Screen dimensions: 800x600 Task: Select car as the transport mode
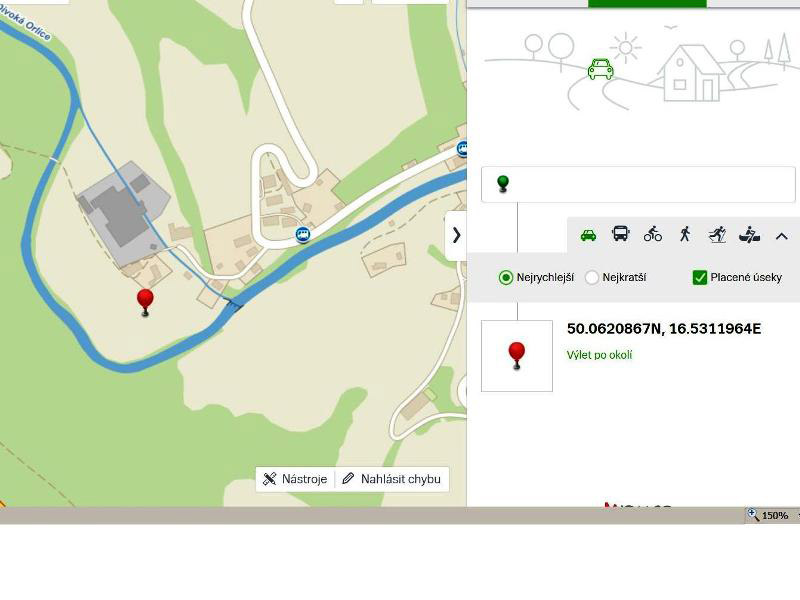(588, 235)
